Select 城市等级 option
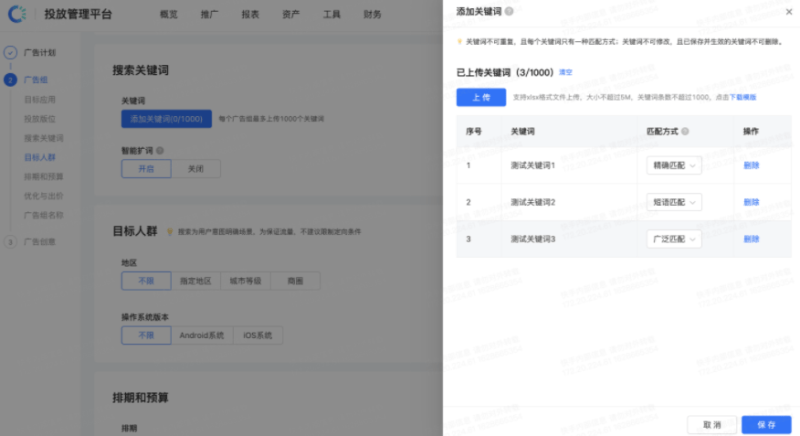The width and height of the screenshot is (800, 436). (x=245, y=281)
